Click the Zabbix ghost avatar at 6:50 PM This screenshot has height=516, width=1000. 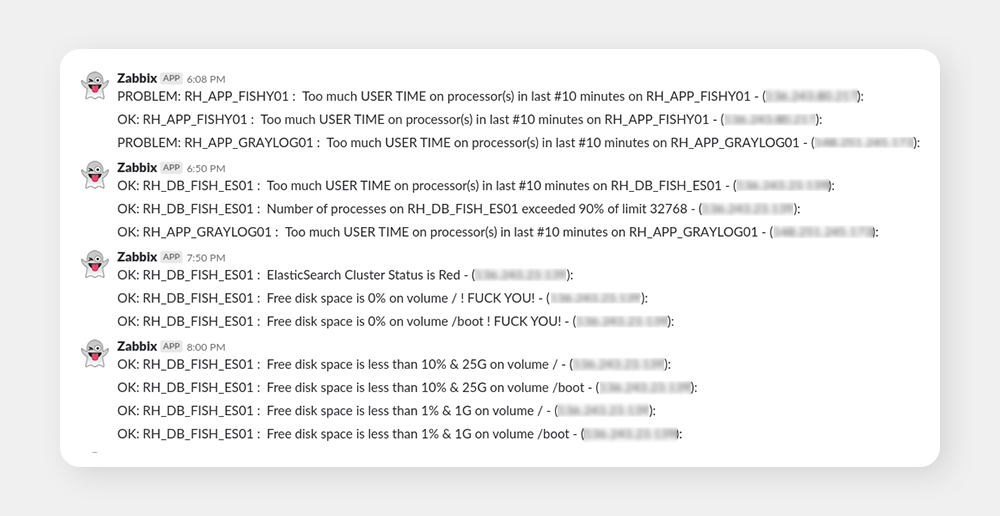point(94,174)
